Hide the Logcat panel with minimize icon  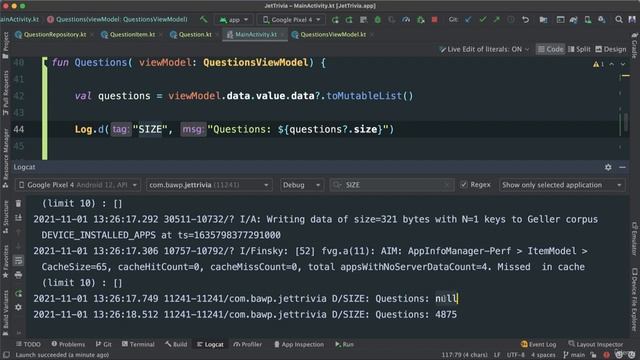[622, 167]
